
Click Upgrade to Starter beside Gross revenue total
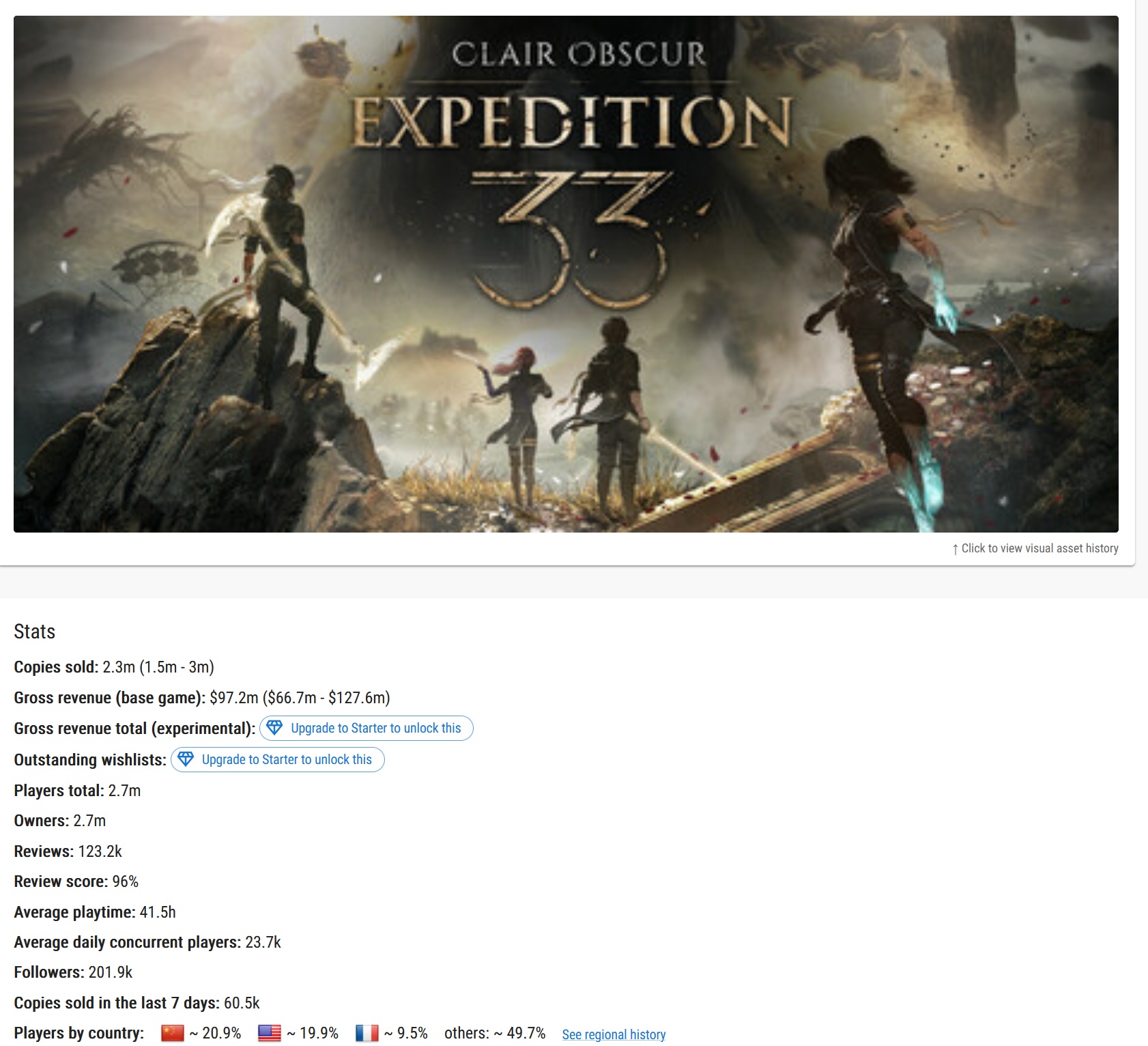coord(366,728)
